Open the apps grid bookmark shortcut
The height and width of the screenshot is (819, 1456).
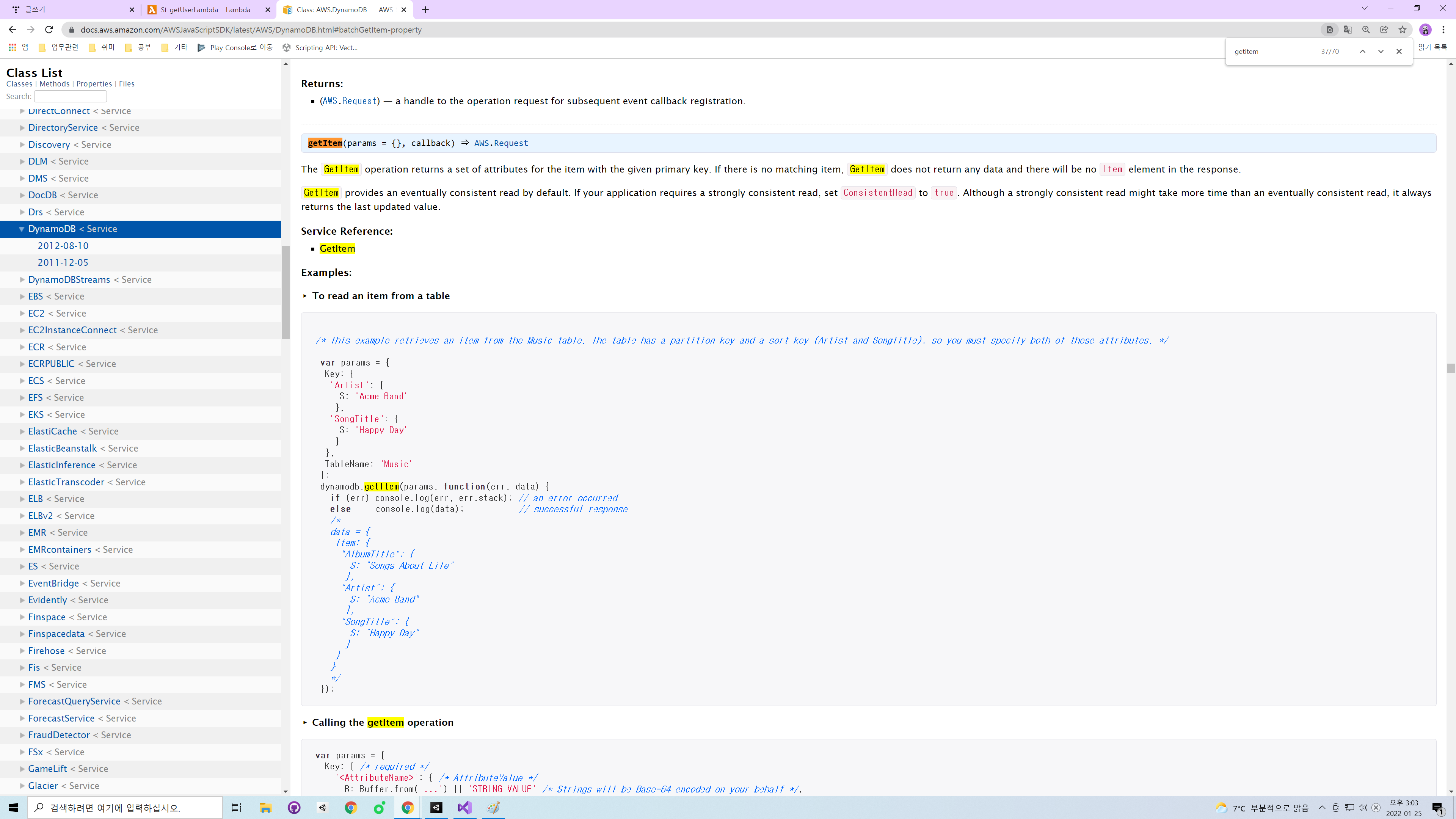tap(18, 47)
